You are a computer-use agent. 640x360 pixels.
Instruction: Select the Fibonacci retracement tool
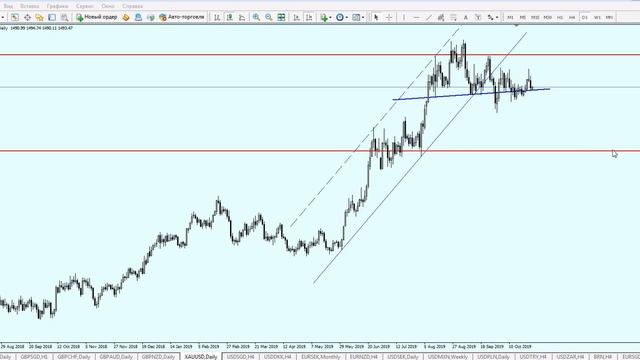453,17
